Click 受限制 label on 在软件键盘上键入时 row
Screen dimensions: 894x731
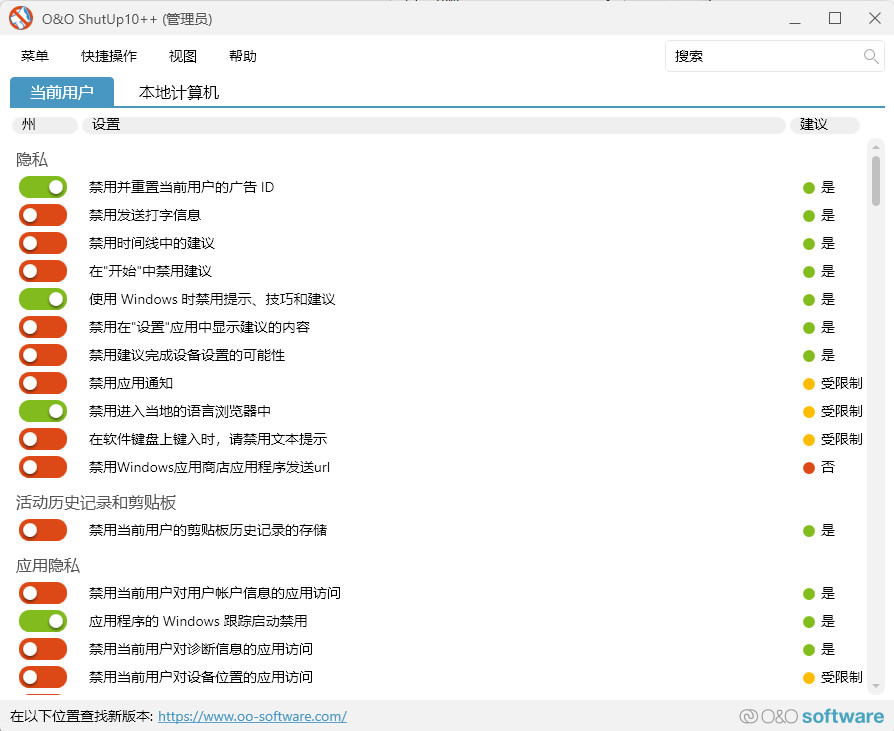pyautogui.click(x=842, y=439)
